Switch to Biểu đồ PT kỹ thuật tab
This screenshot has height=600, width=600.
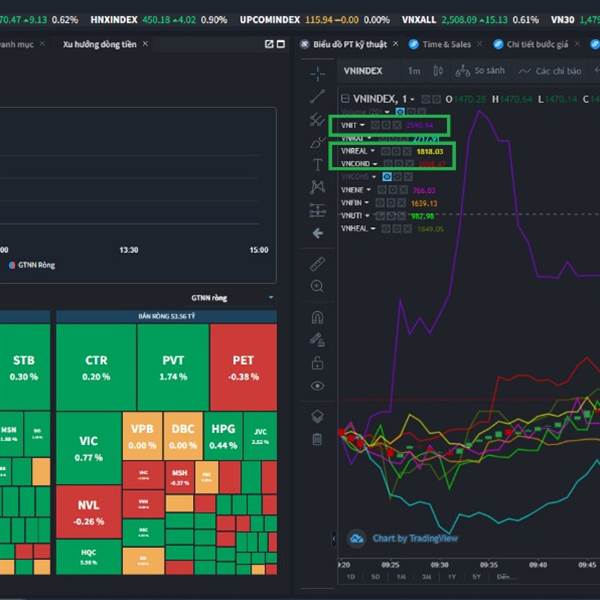(350, 44)
